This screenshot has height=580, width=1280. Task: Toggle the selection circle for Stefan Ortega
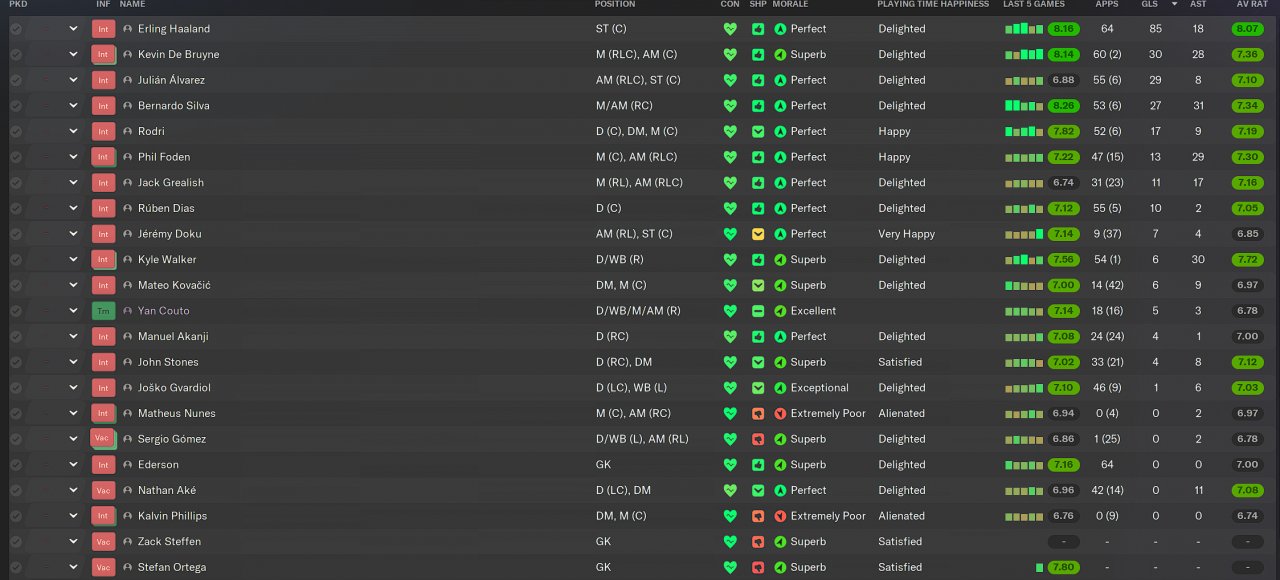(16, 567)
